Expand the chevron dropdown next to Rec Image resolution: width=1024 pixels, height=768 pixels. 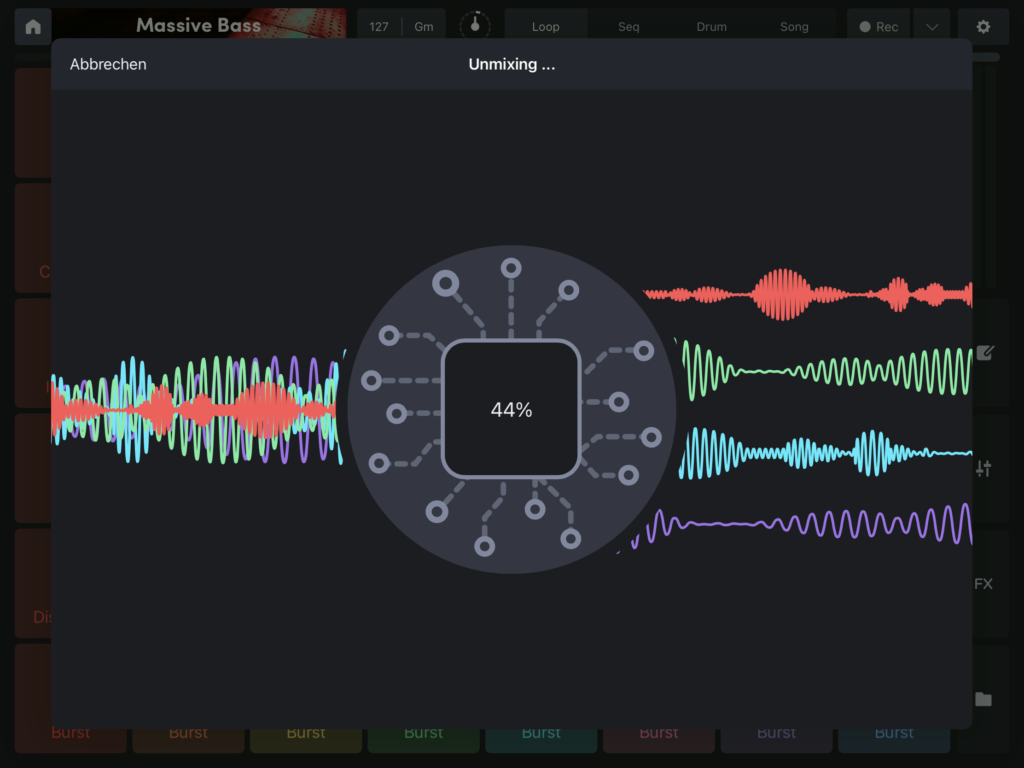point(932,26)
